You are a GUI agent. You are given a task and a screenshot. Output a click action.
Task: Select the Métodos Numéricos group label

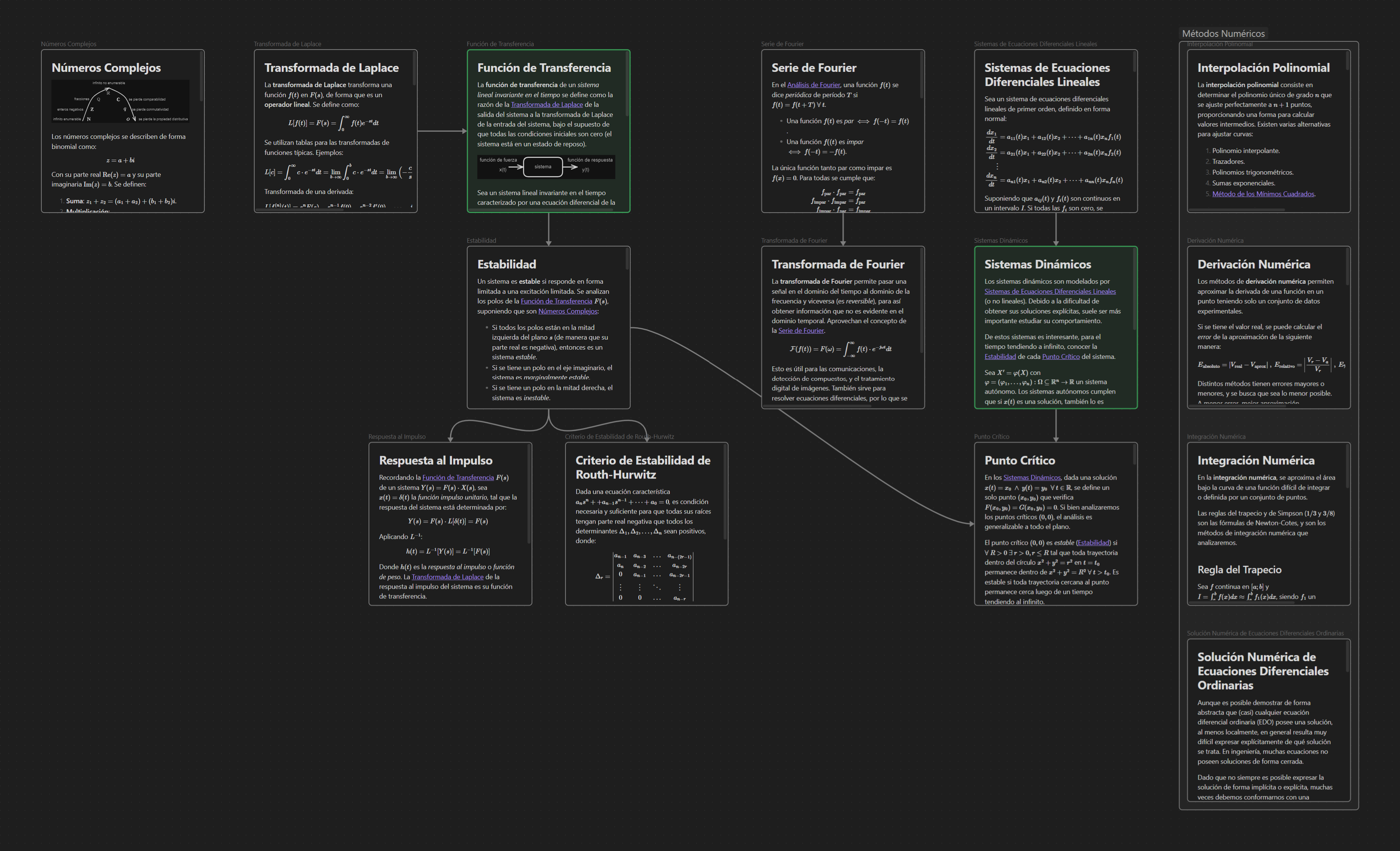(x=1223, y=33)
